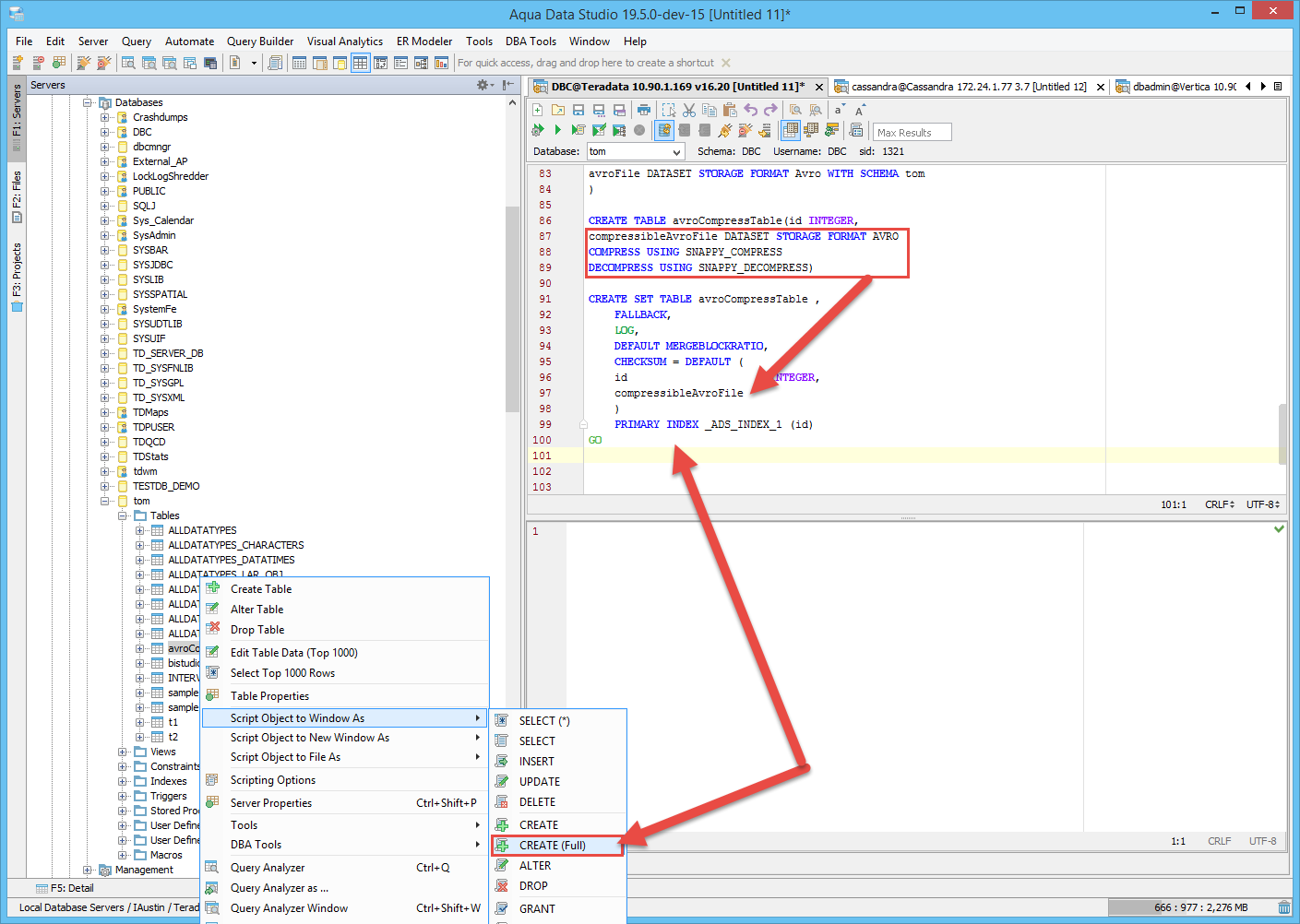Click the Redo arrow icon
1300x924 pixels.
point(770,110)
